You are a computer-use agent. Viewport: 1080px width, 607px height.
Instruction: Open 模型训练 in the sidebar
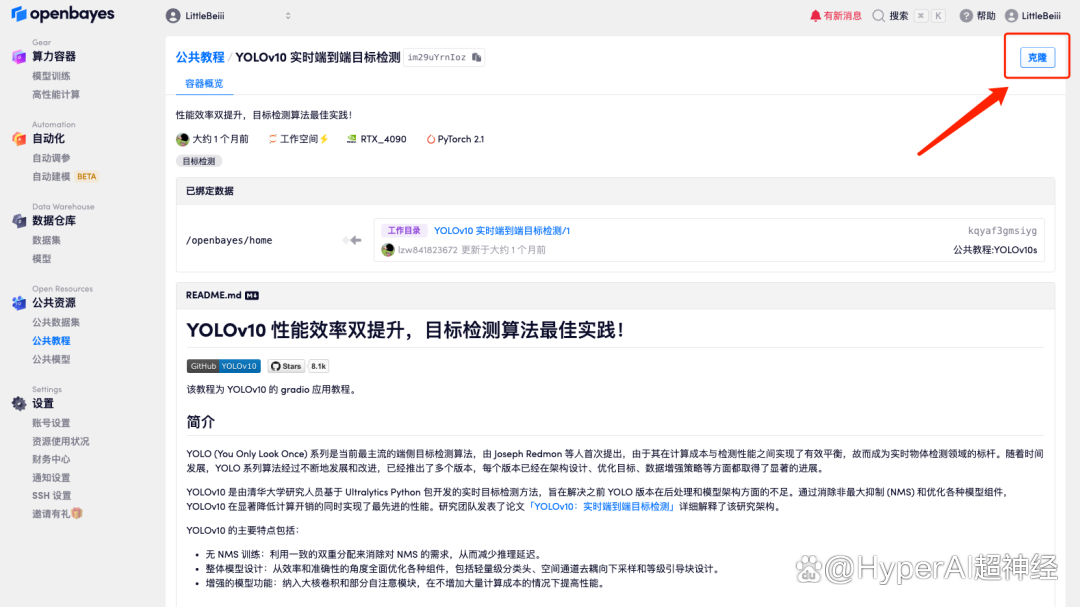tap(51, 76)
